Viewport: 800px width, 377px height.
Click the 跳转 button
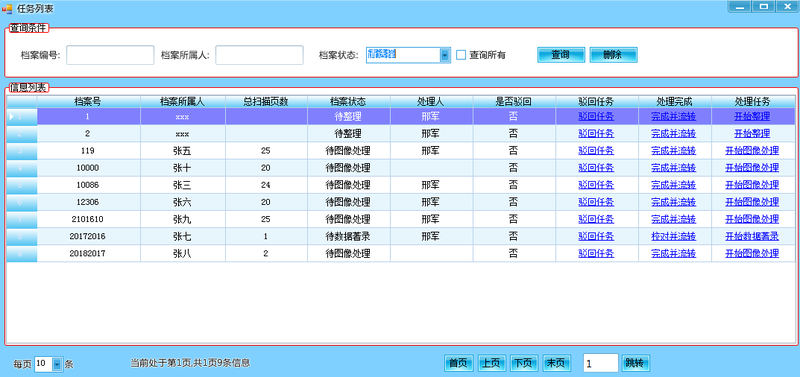pyautogui.click(x=635, y=363)
